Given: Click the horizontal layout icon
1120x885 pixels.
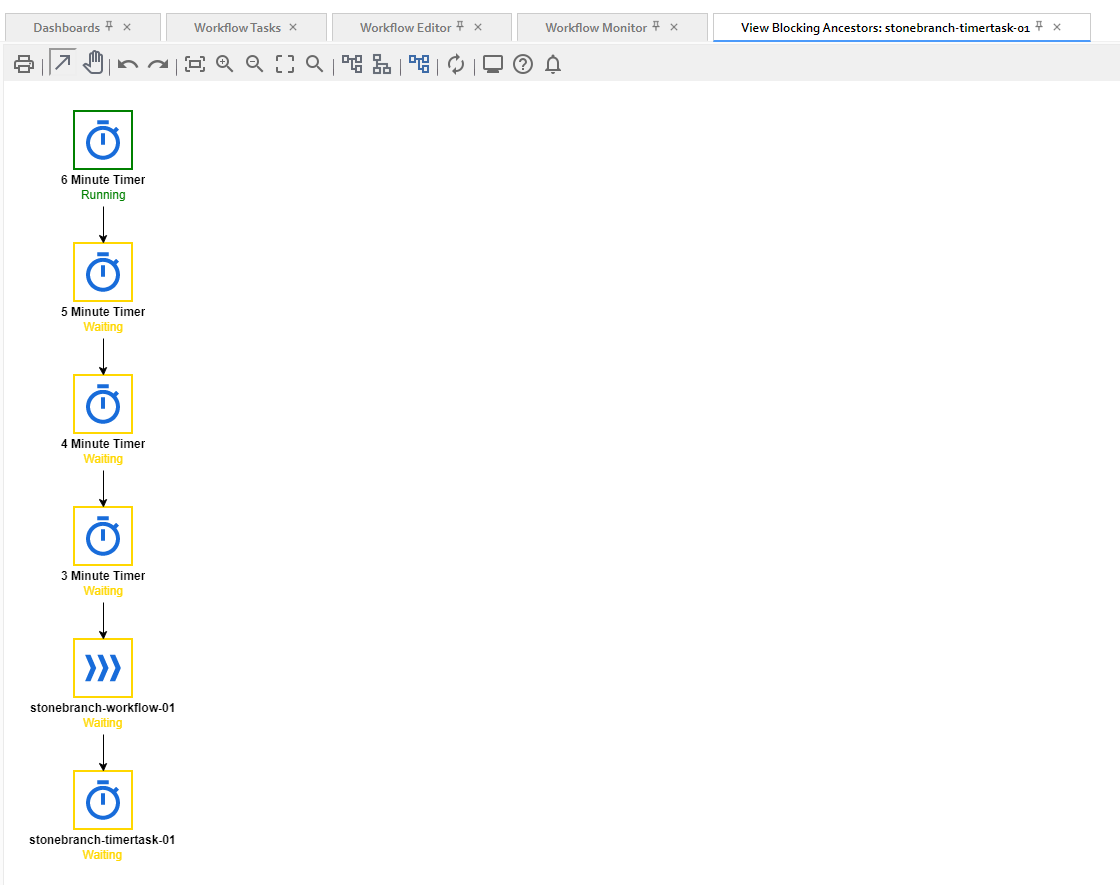Looking at the screenshot, I should [352, 64].
